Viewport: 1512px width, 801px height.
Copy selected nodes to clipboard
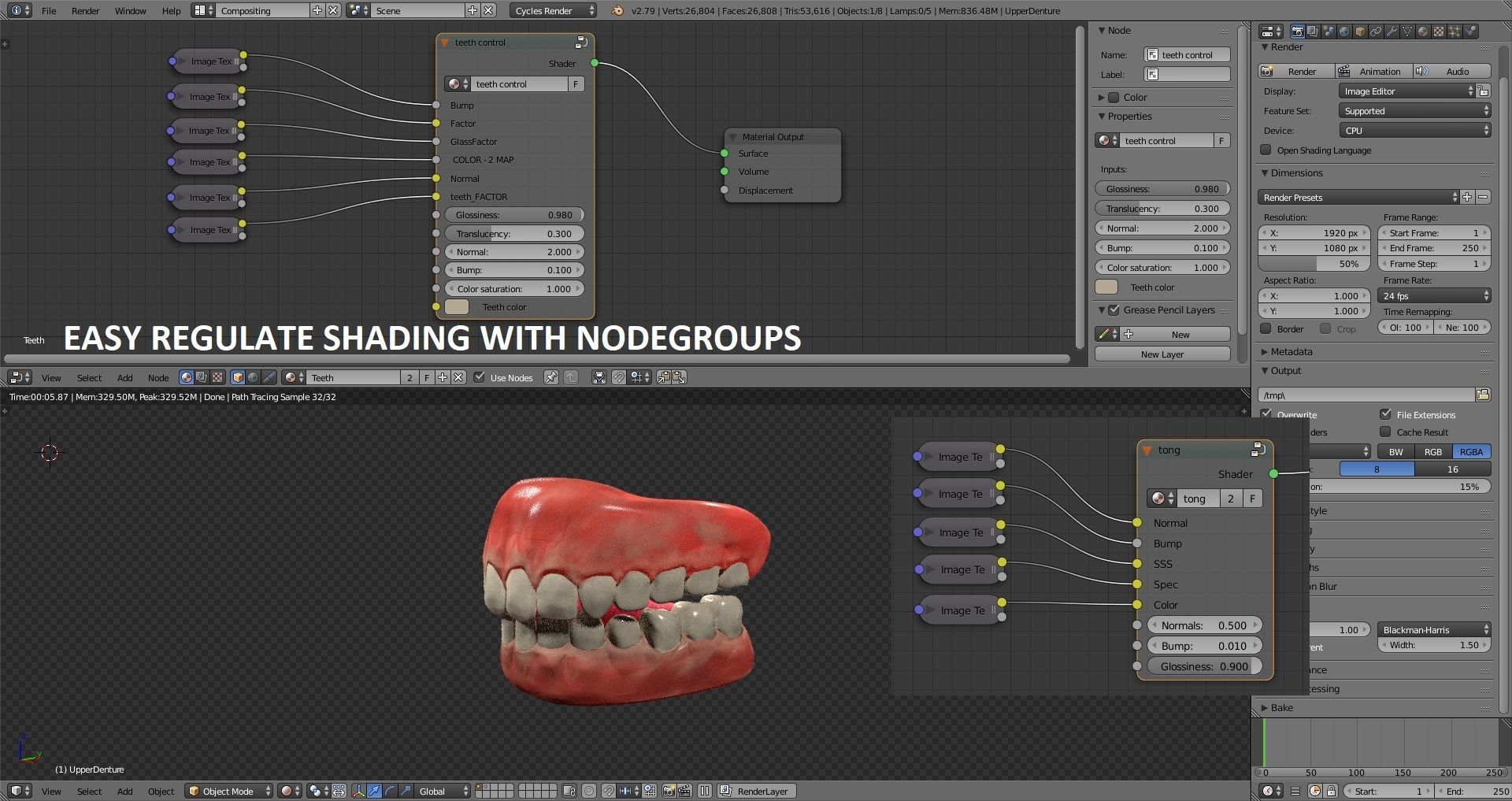[x=664, y=377]
